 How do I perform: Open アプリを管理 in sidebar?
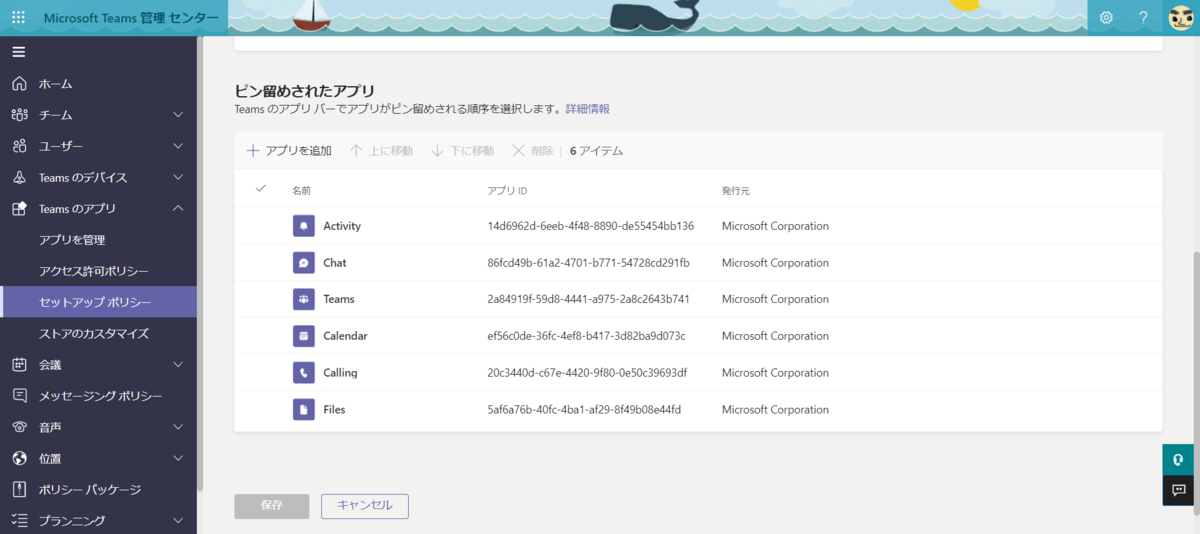coord(72,240)
